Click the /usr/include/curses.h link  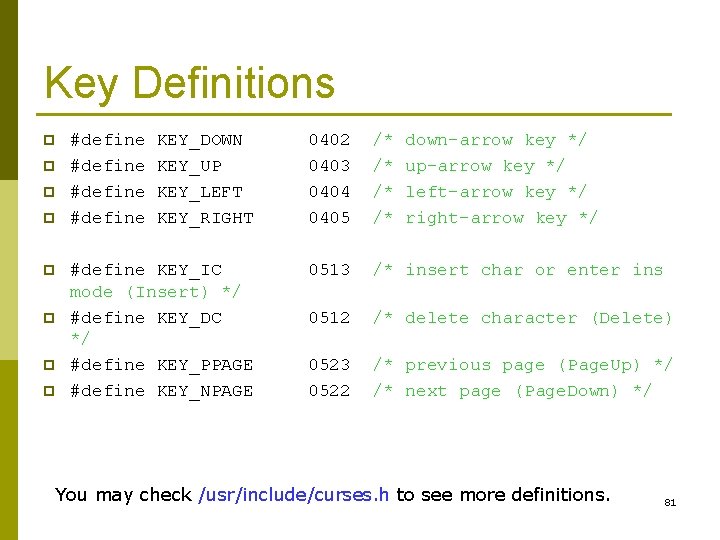(293, 495)
